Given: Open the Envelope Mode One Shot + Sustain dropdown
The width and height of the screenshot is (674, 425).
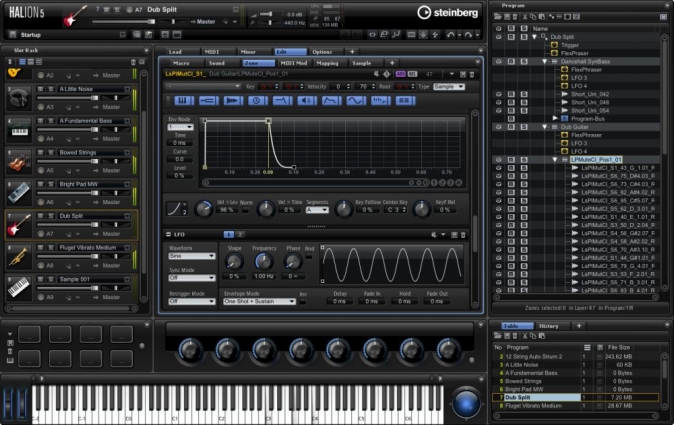Looking at the screenshot, I should pyautogui.click(x=258, y=300).
